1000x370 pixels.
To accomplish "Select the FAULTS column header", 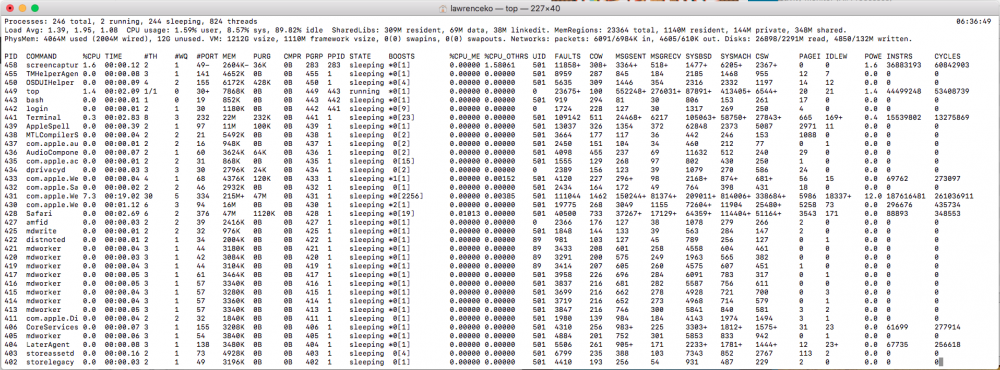I will (x=568, y=56).
